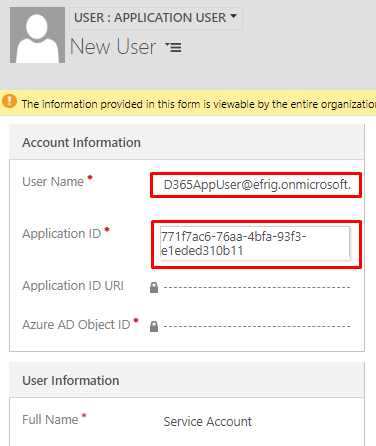Click the lock icon beside Application ID URI
The image size is (376, 446).
[x=154, y=287]
